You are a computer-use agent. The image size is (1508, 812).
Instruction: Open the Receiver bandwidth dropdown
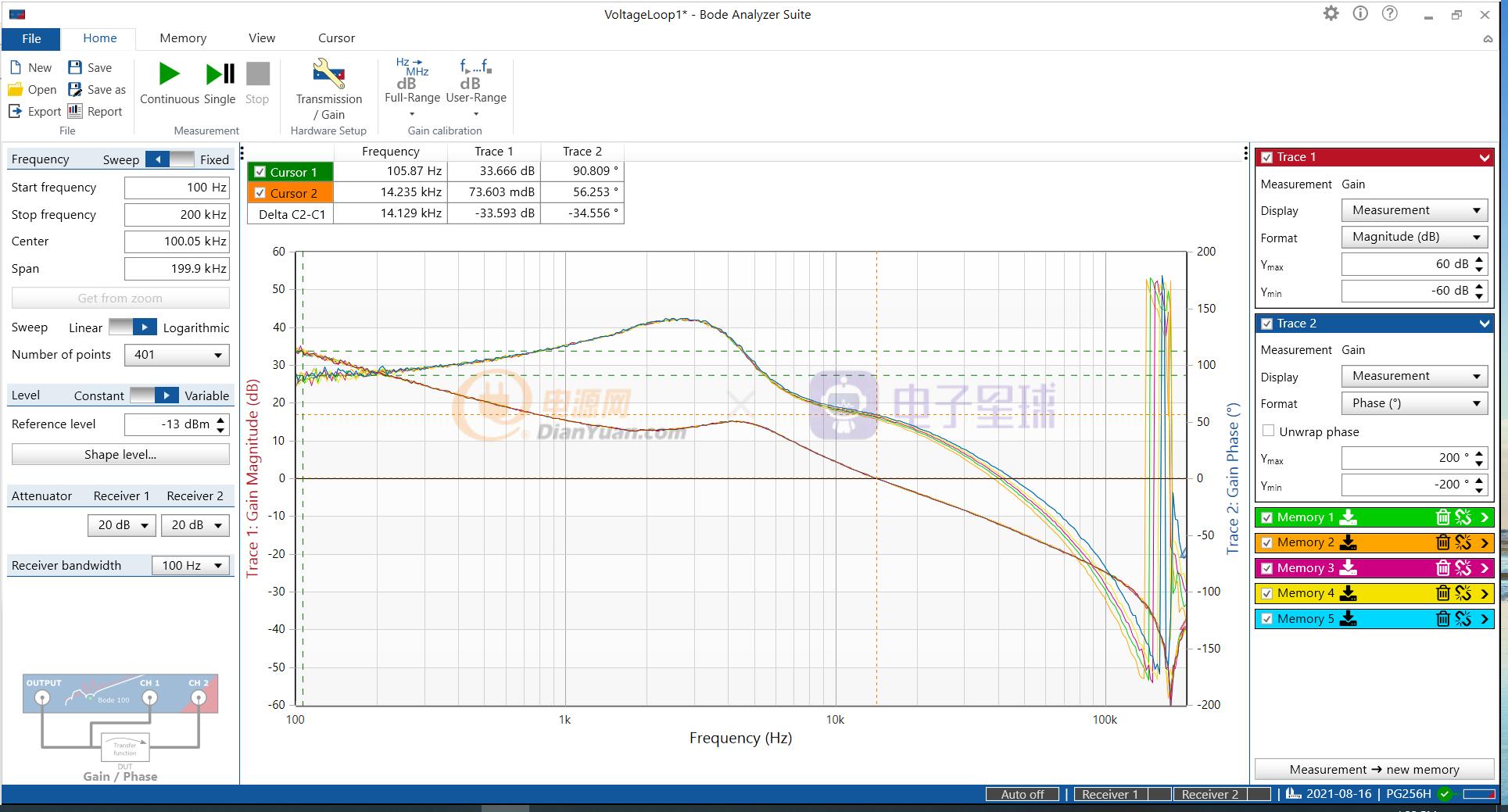(192, 566)
